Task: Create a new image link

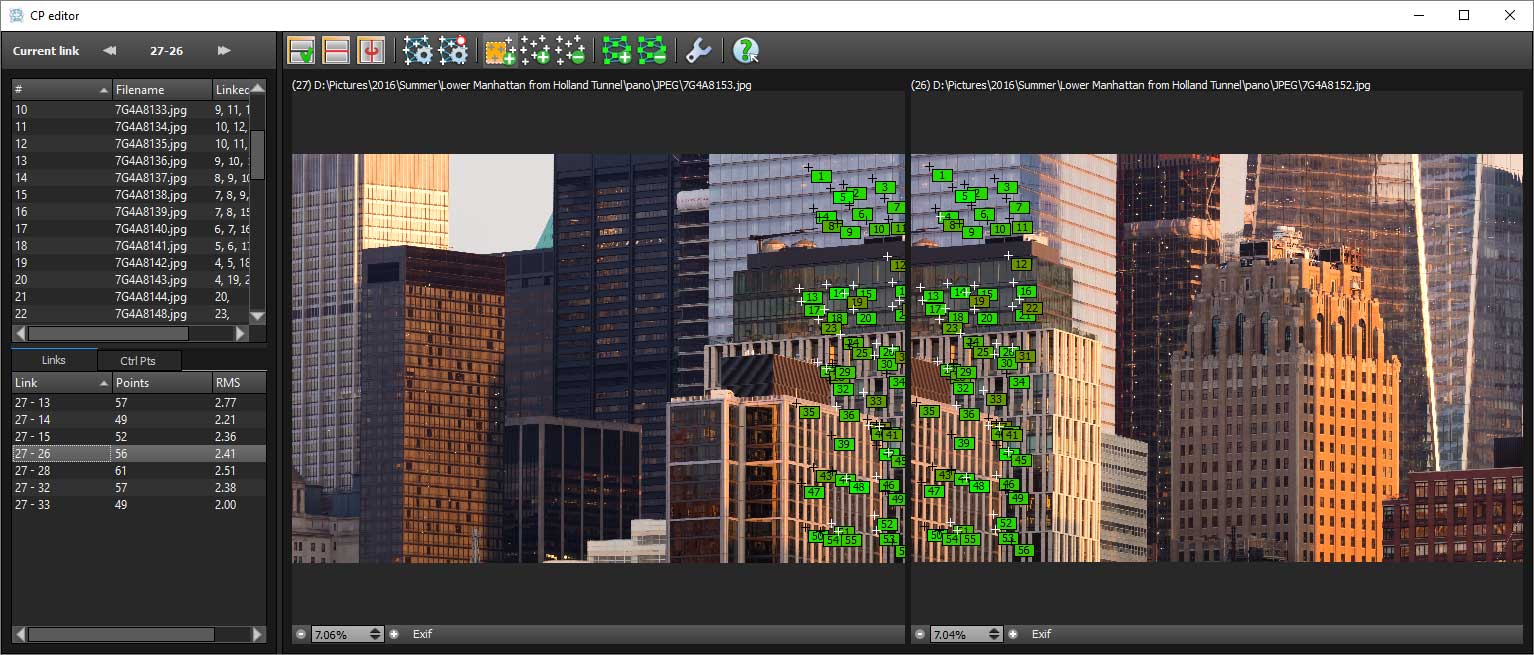Action: [x=616, y=50]
